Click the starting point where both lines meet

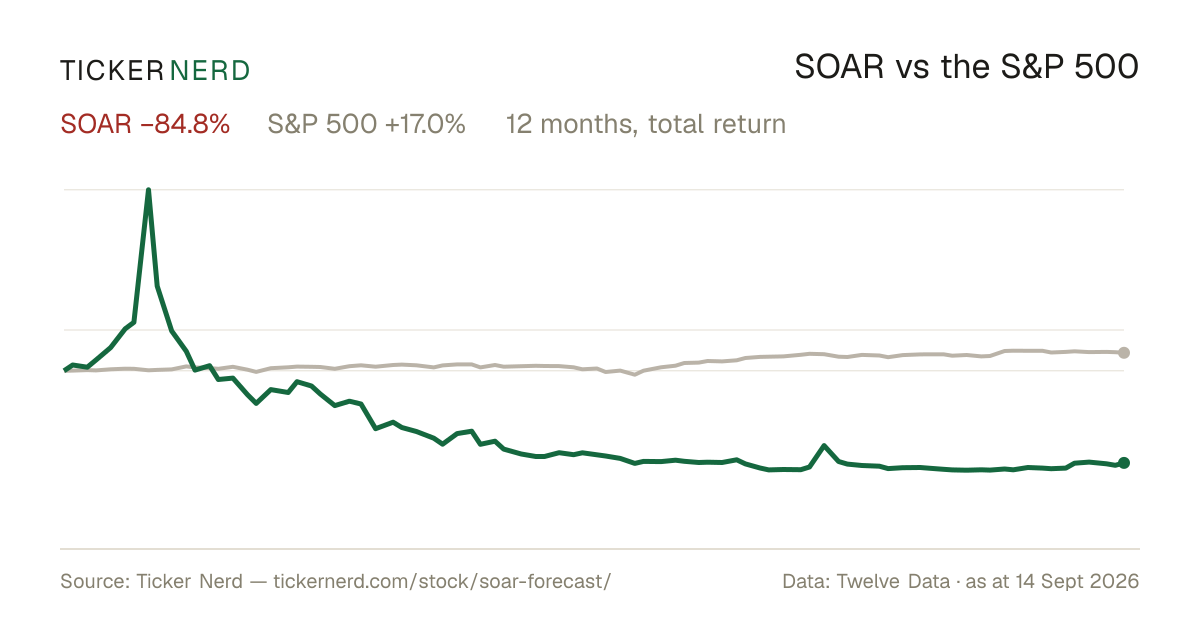click(x=65, y=370)
